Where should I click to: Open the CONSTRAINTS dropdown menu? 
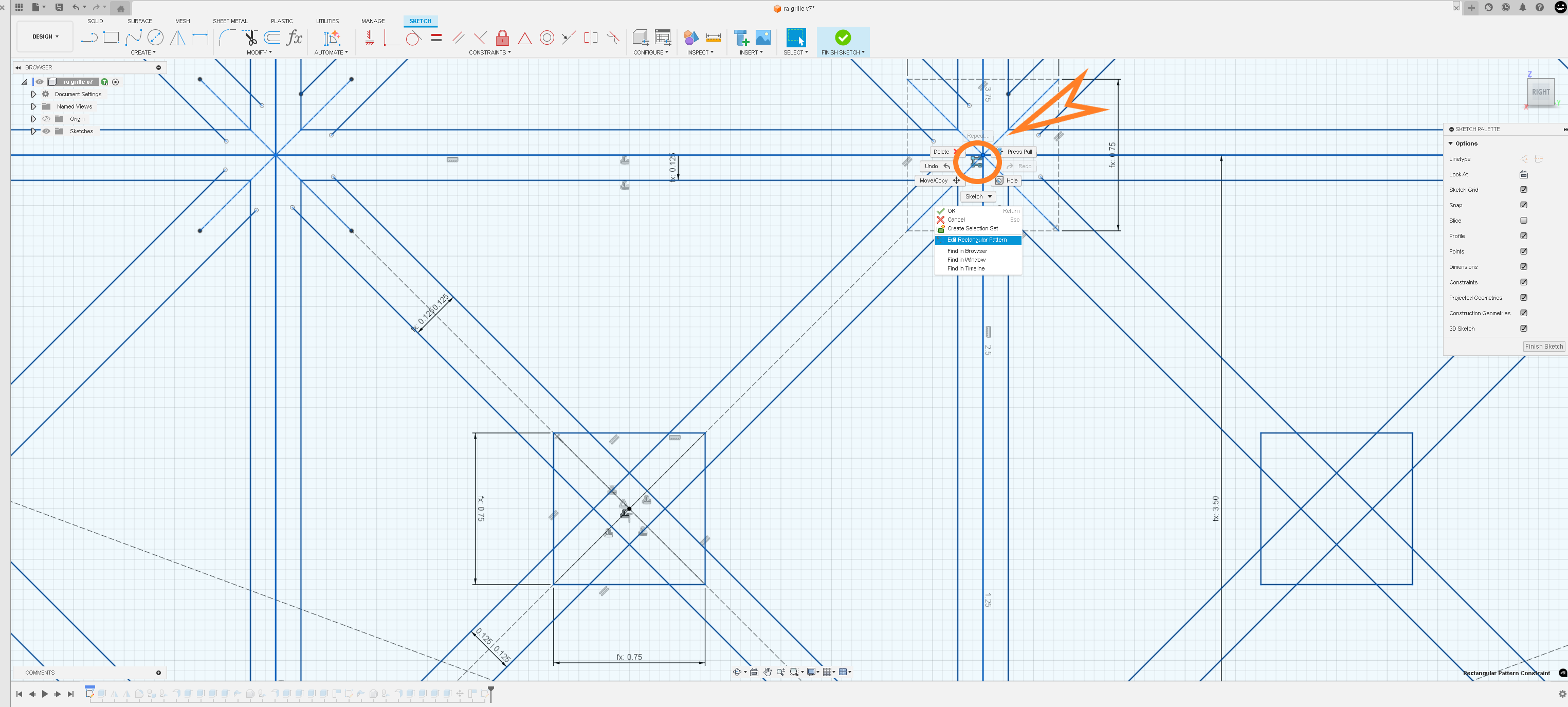pyautogui.click(x=490, y=52)
